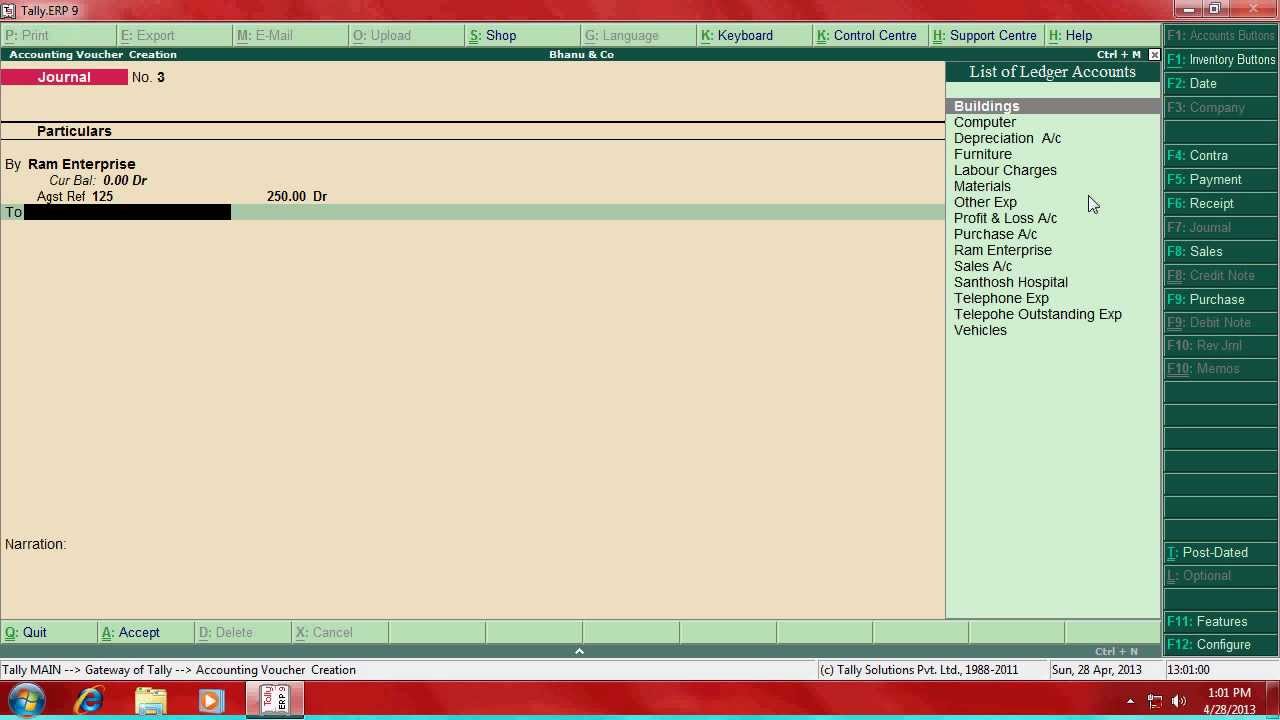
Task: Open F12: Configure
Action: tap(1221, 644)
